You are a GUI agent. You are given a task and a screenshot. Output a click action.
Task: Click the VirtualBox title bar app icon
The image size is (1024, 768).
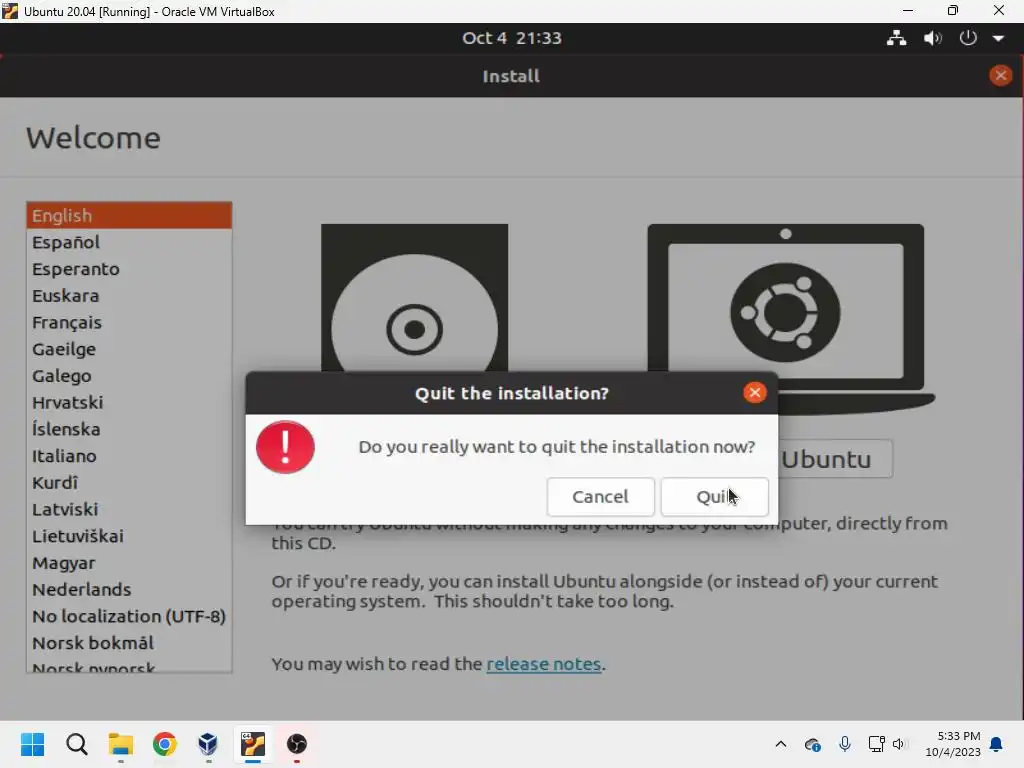10,11
